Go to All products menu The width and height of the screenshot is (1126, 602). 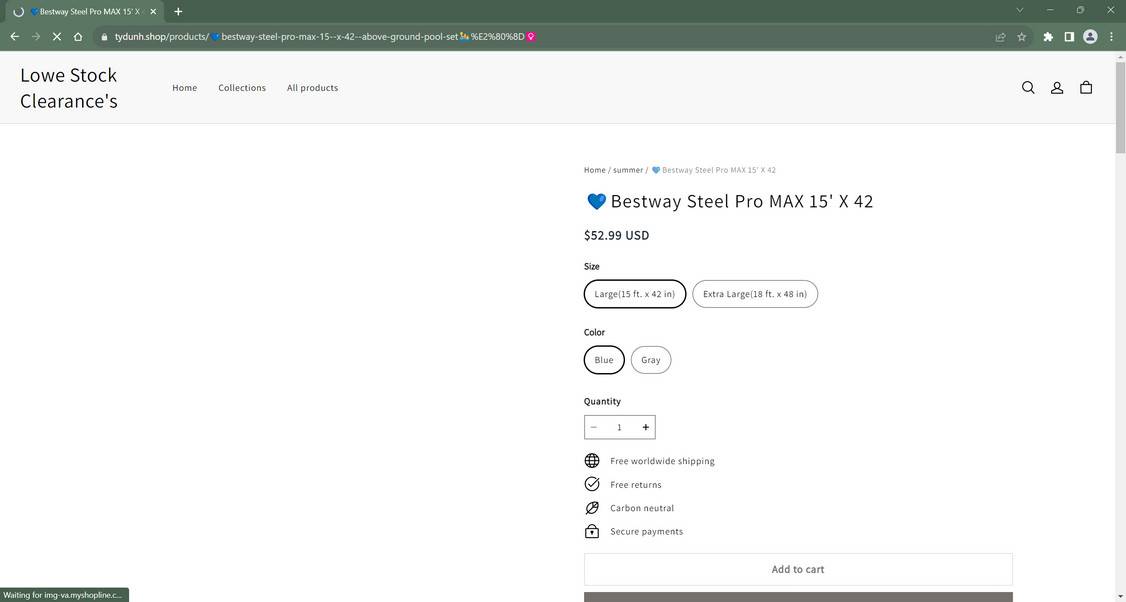tap(312, 88)
